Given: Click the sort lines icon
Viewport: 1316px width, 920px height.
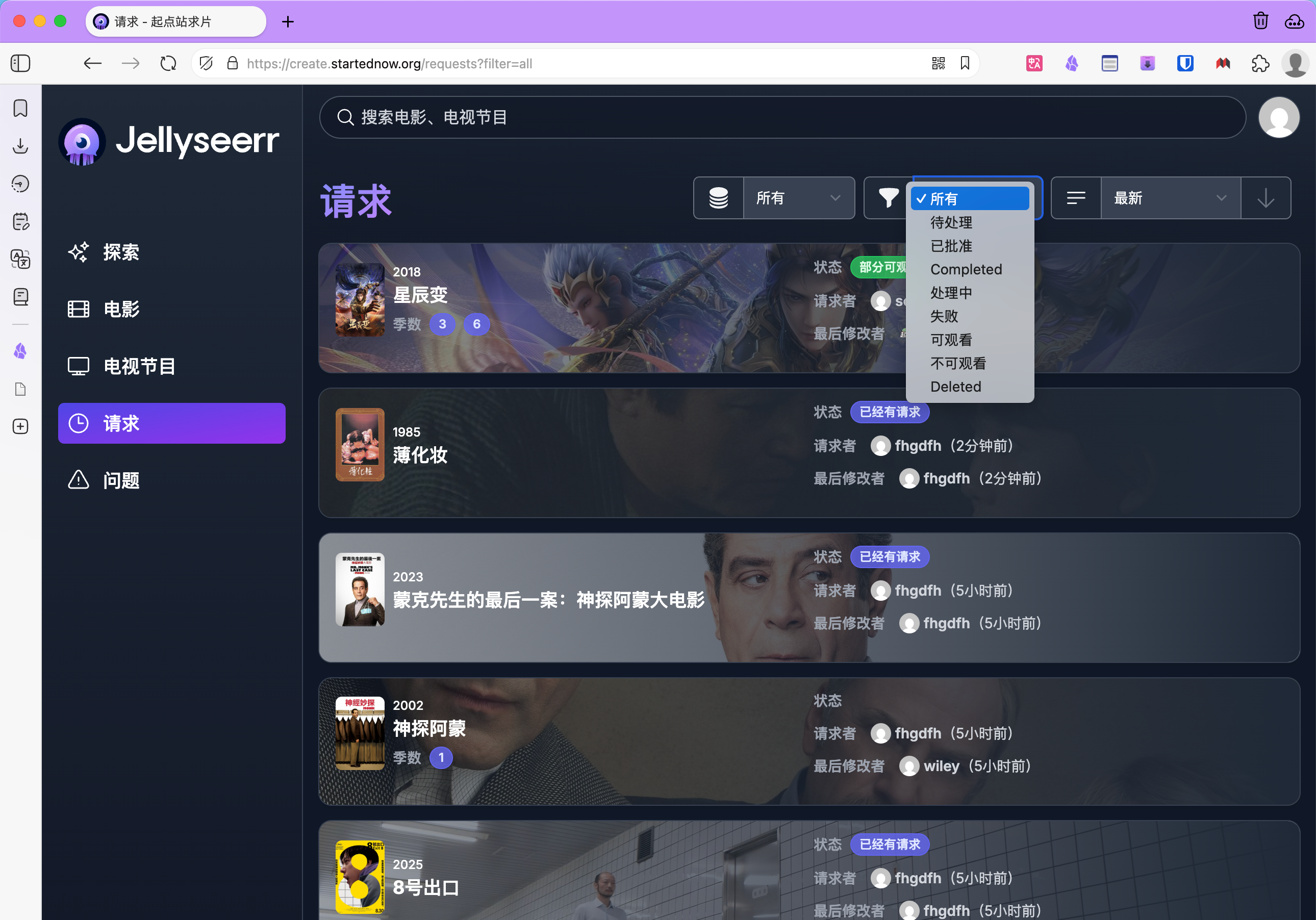Looking at the screenshot, I should coord(1076,198).
